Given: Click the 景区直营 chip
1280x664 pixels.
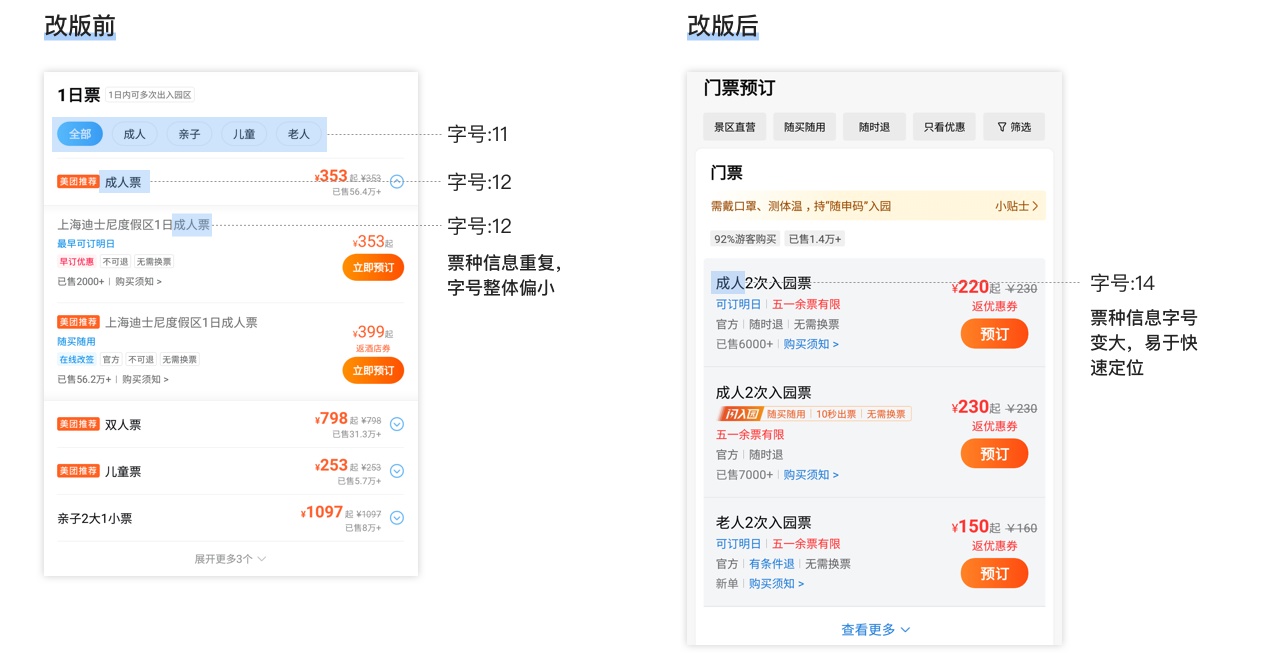Looking at the screenshot, I should (736, 126).
